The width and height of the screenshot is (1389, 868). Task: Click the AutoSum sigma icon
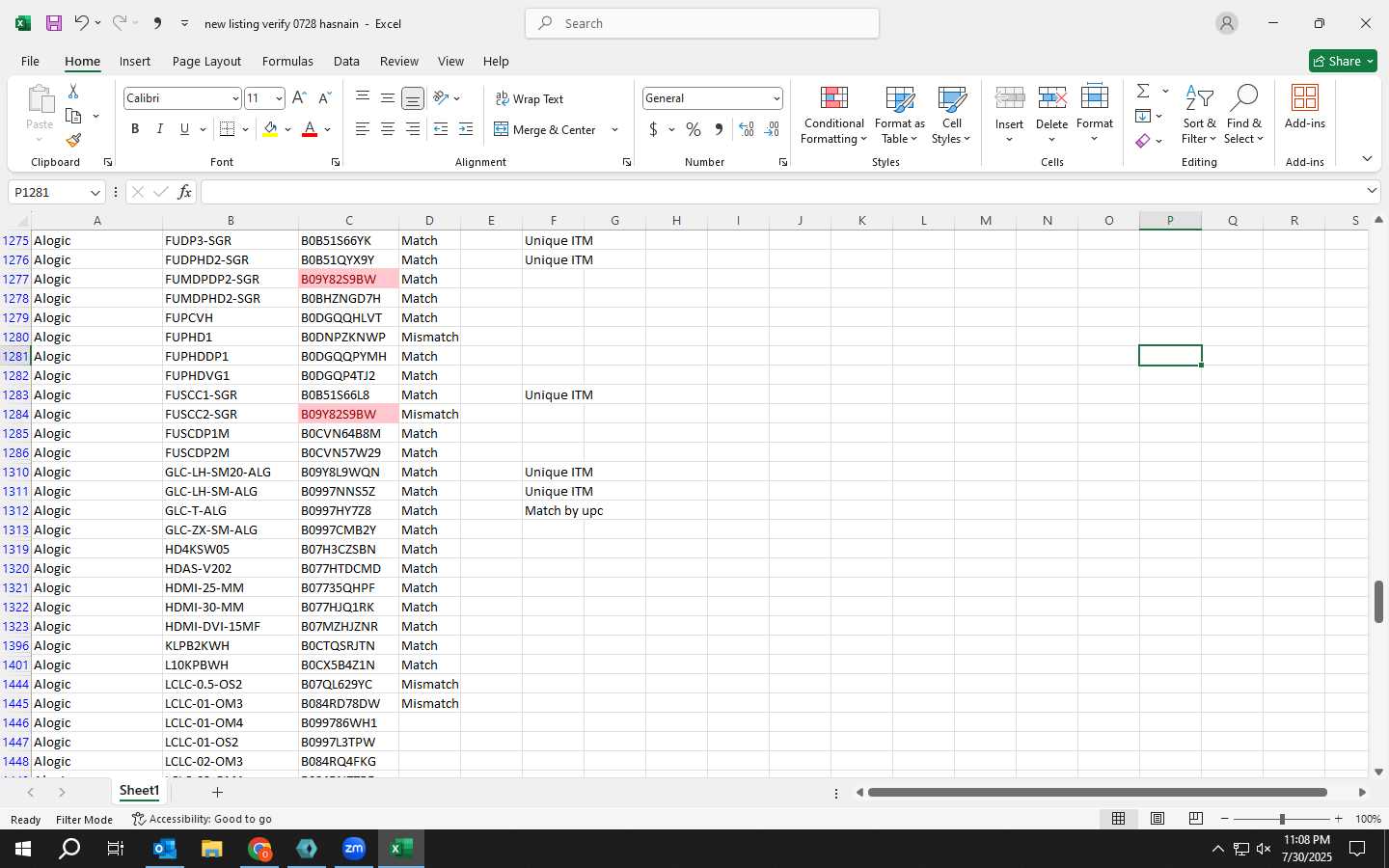1143,91
